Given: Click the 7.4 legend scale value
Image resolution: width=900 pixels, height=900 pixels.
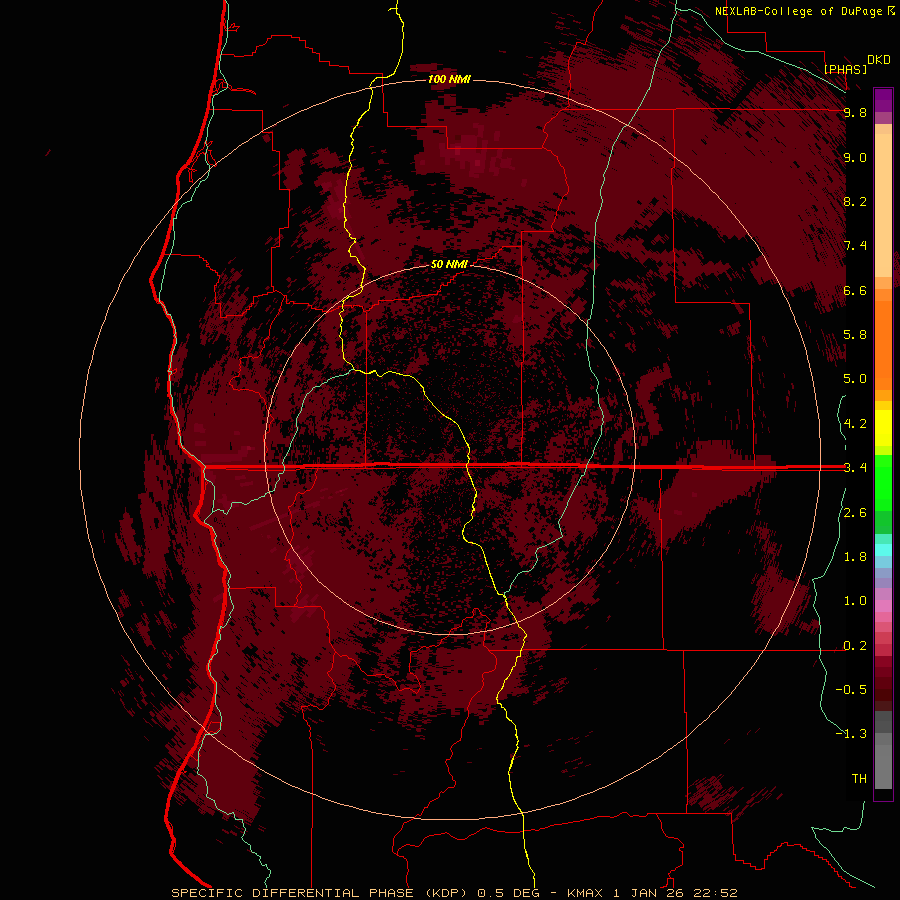Looking at the screenshot, I should [x=855, y=246].
